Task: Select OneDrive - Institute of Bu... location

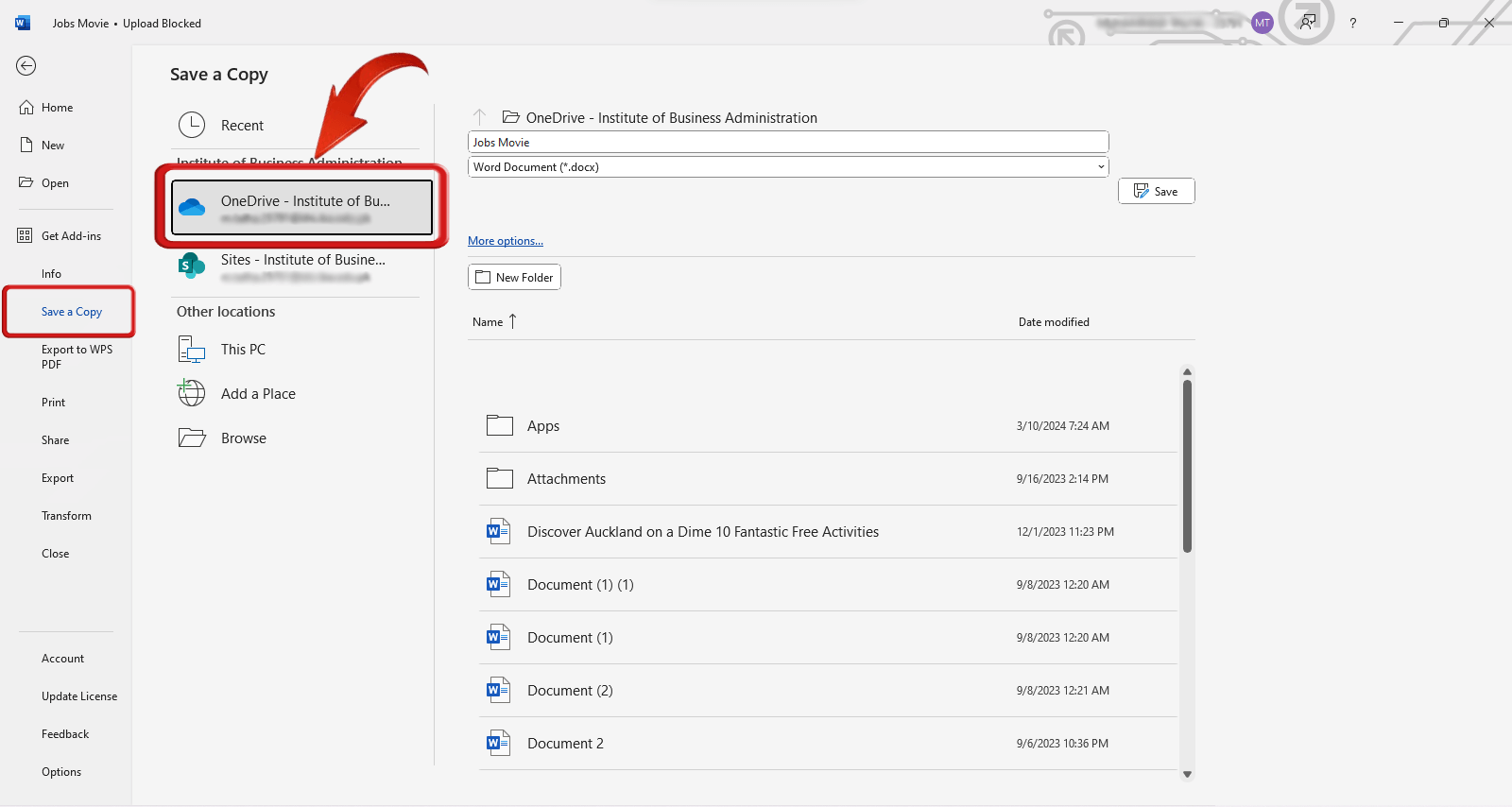Action: [x=301, y=207]
